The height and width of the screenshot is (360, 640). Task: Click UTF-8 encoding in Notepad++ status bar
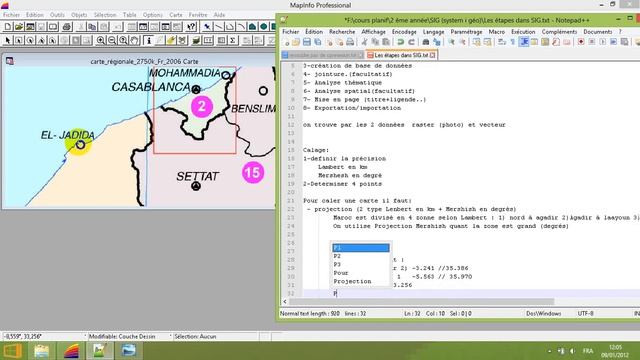(585, 313)
